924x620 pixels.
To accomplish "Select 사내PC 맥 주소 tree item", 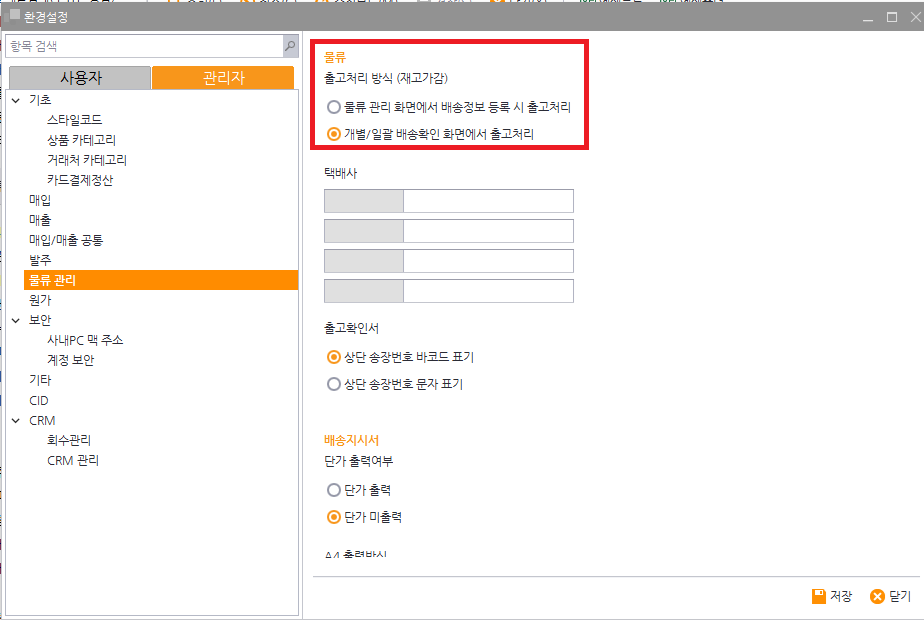I will click(x=85, y=340).
